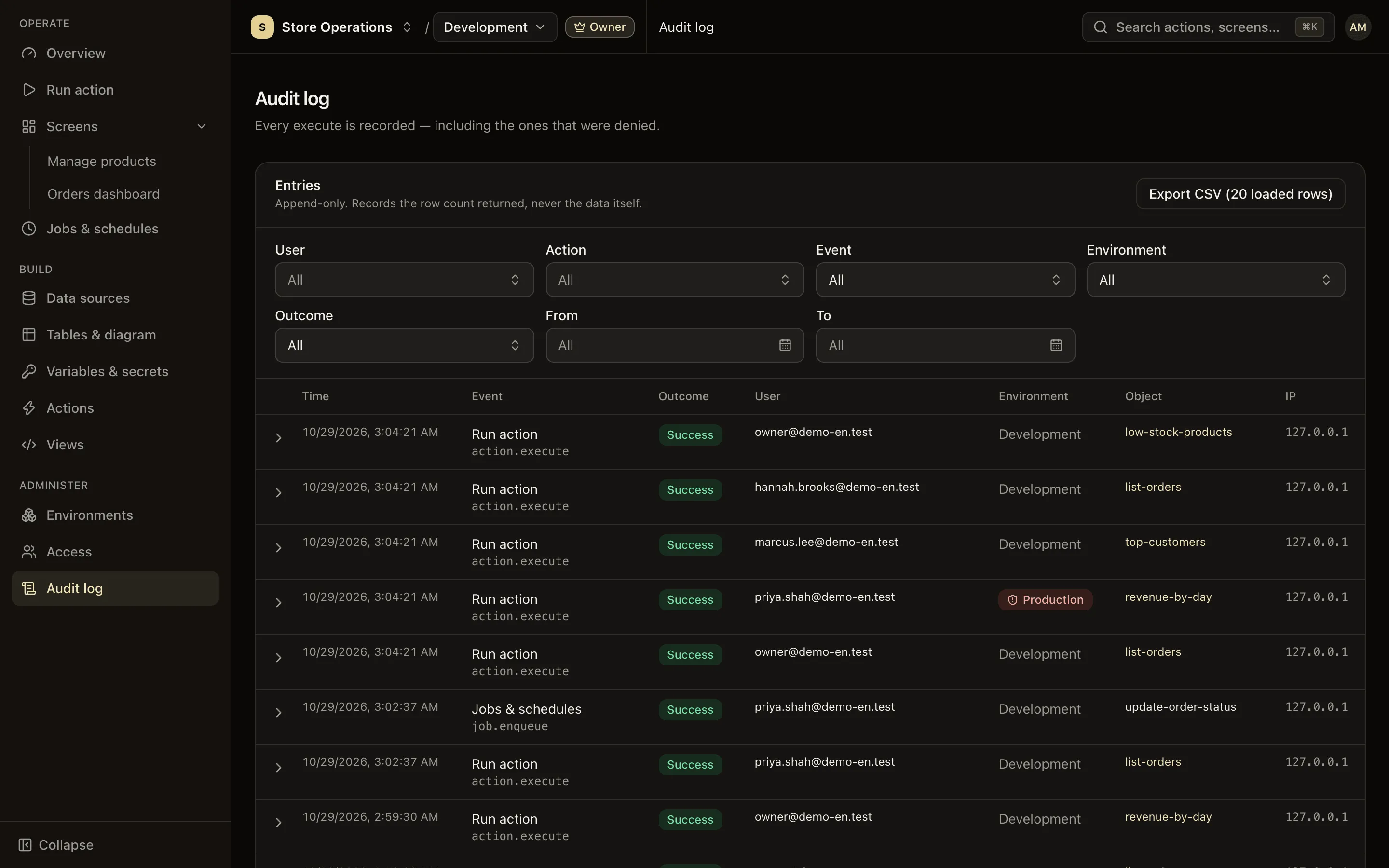Export CSV of 20 loaded rows
Viewport: 1389px width, 868px height.
point(1240,194)
